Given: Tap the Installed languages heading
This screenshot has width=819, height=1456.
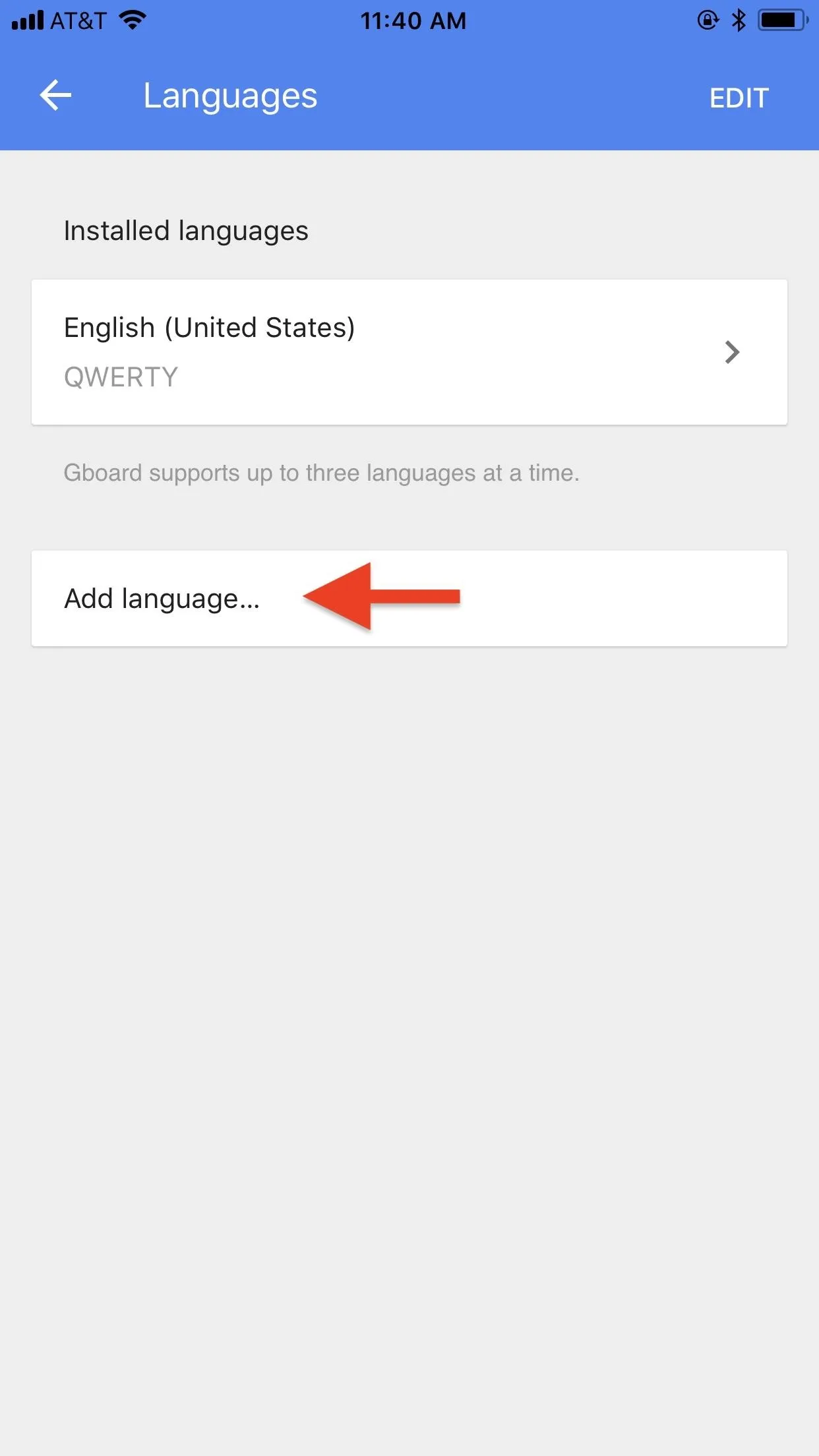Looking at the screenshot, I should [186, 231].
